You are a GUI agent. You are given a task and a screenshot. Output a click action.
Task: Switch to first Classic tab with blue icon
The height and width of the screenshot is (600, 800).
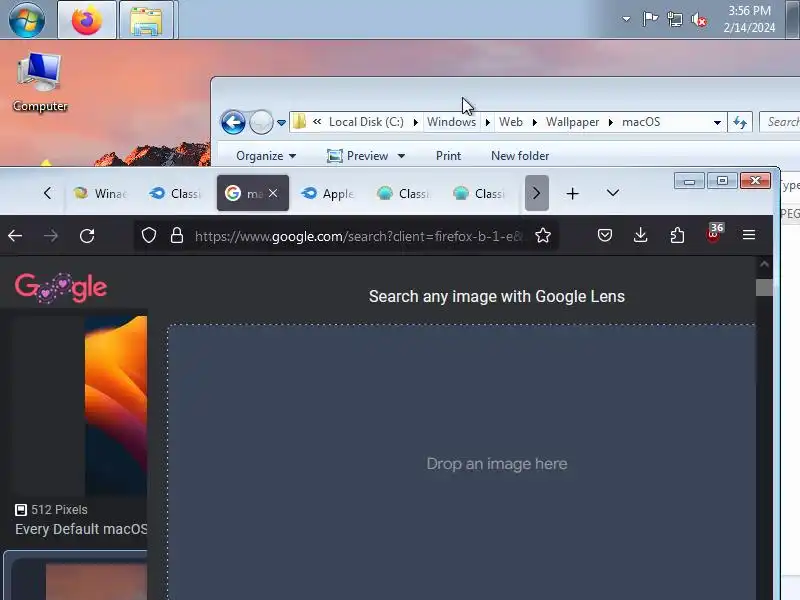click(x=175, y=193)
